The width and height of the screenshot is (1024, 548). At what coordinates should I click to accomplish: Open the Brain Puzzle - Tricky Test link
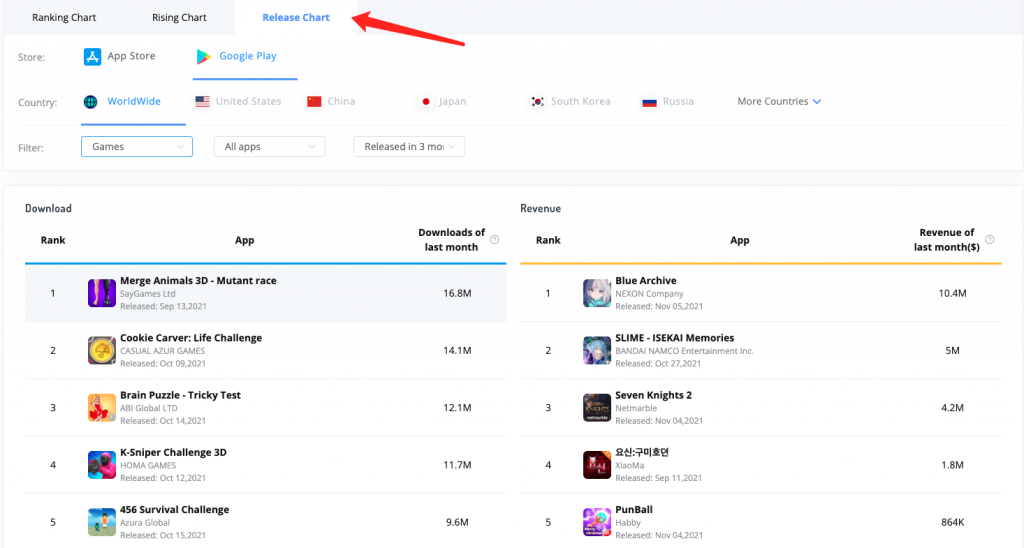tap(180, 395)
